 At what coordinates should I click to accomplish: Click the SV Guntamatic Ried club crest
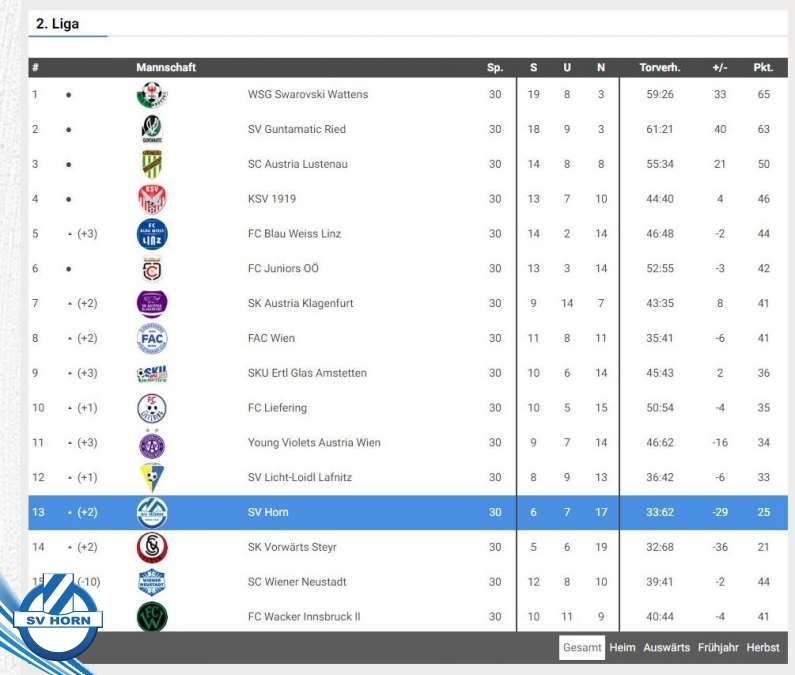click(x=152, y=129)
